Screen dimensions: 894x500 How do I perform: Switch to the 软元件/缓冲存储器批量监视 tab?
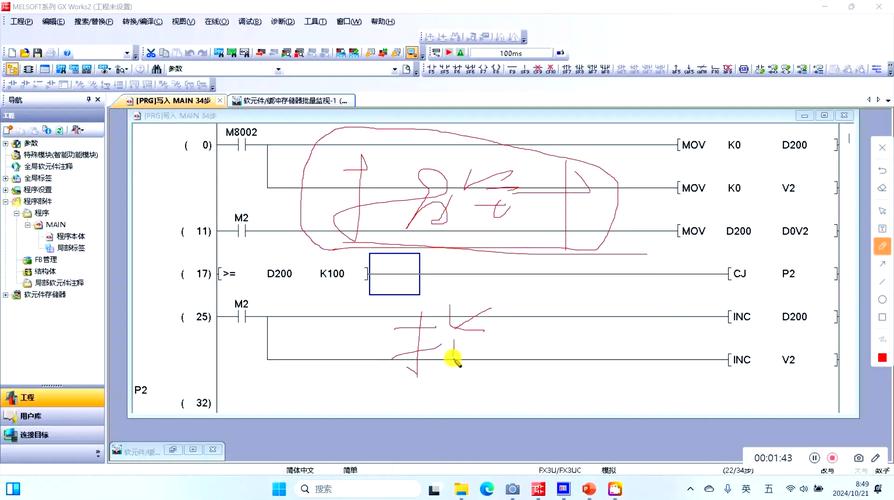[x=291, y=100]
